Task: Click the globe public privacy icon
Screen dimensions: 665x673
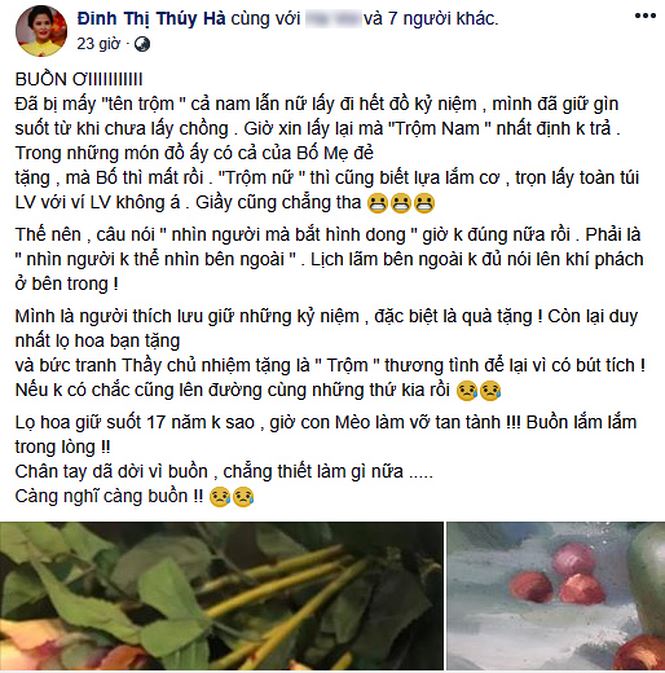Action: point(142,44)
